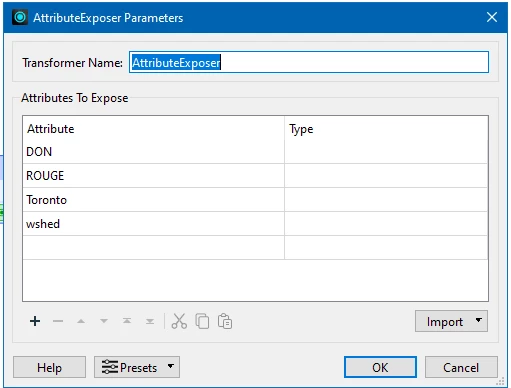This screenshot has width=511, height=388.
Task: Click the move row down arrow
Action: (x=104, y=321)
